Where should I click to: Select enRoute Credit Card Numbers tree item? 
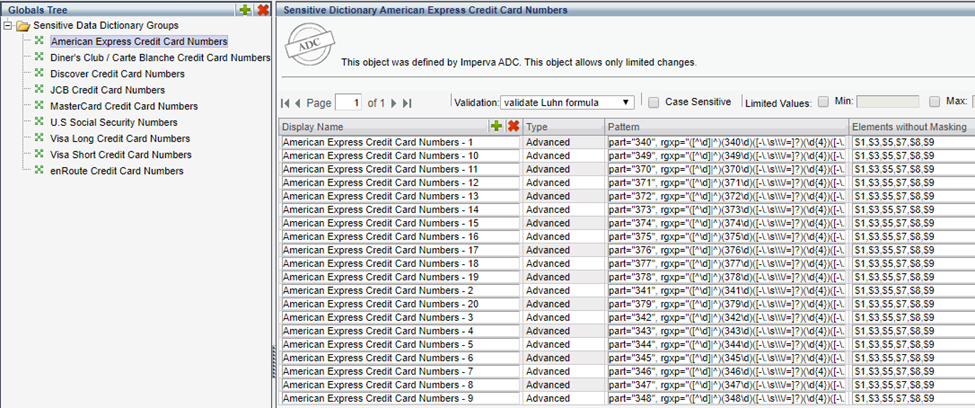coord(117,171)
